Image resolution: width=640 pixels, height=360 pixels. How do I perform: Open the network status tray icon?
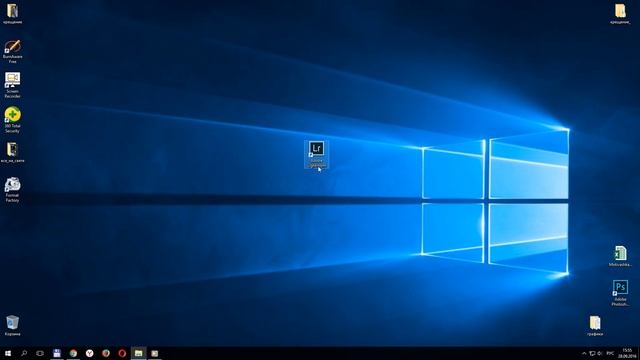(592, 353)
